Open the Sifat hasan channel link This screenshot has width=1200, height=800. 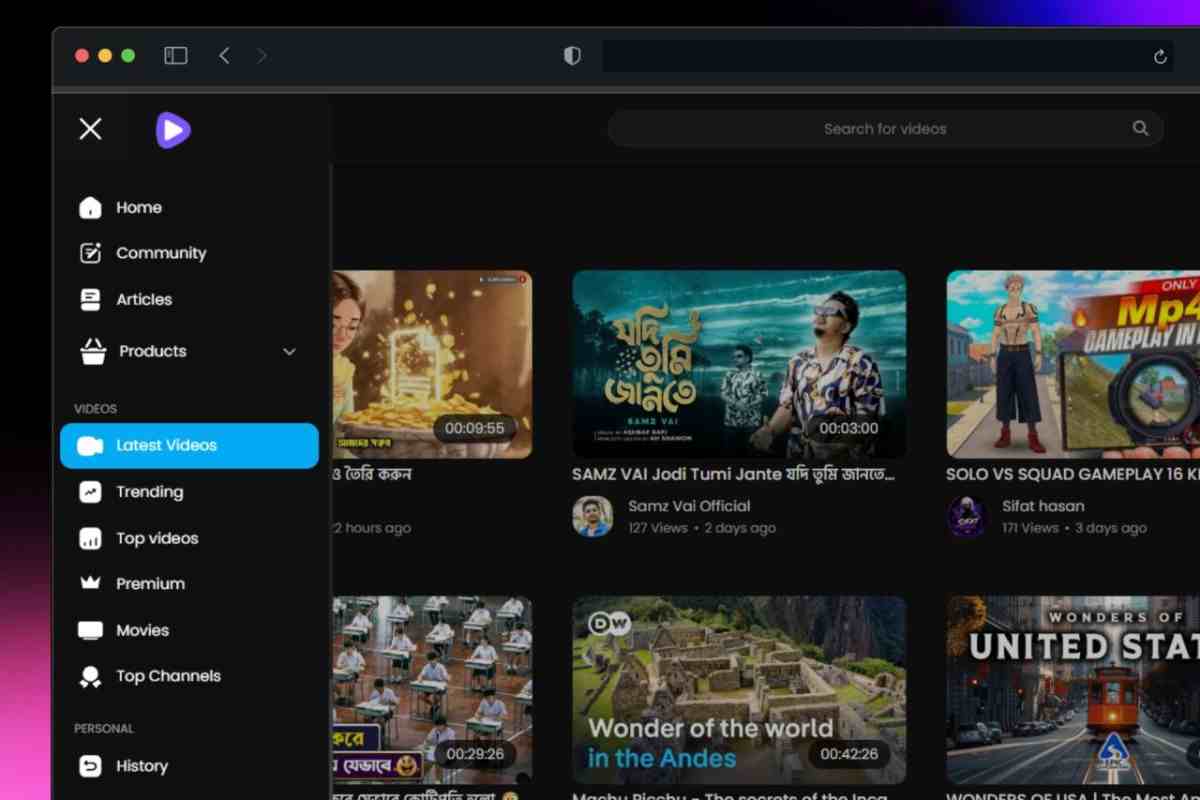pyautogui.click(x=1043, y=506)
